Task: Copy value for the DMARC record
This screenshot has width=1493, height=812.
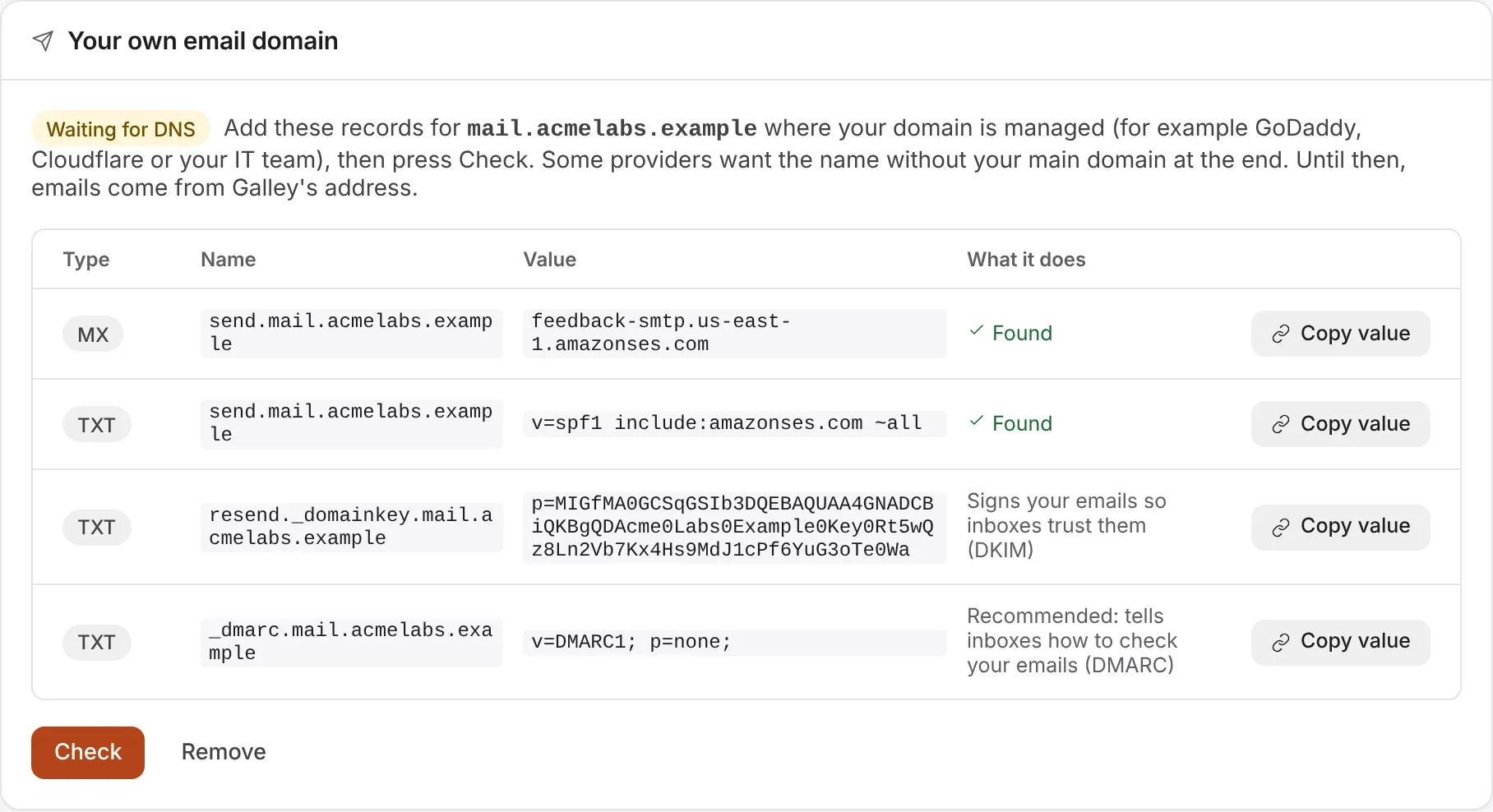Action: click(1340, 642)
